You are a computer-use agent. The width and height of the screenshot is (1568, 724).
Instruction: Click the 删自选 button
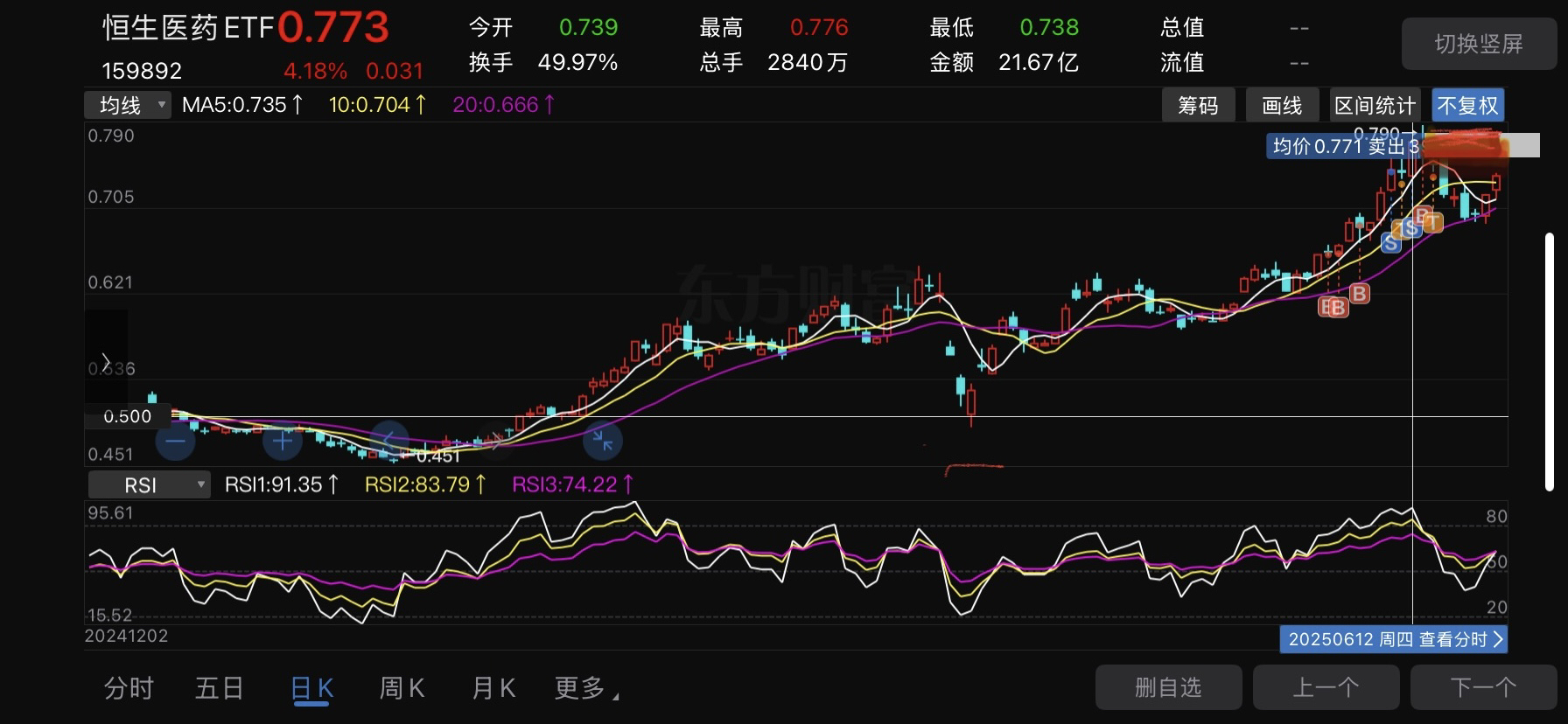[x=1168, y=688]
